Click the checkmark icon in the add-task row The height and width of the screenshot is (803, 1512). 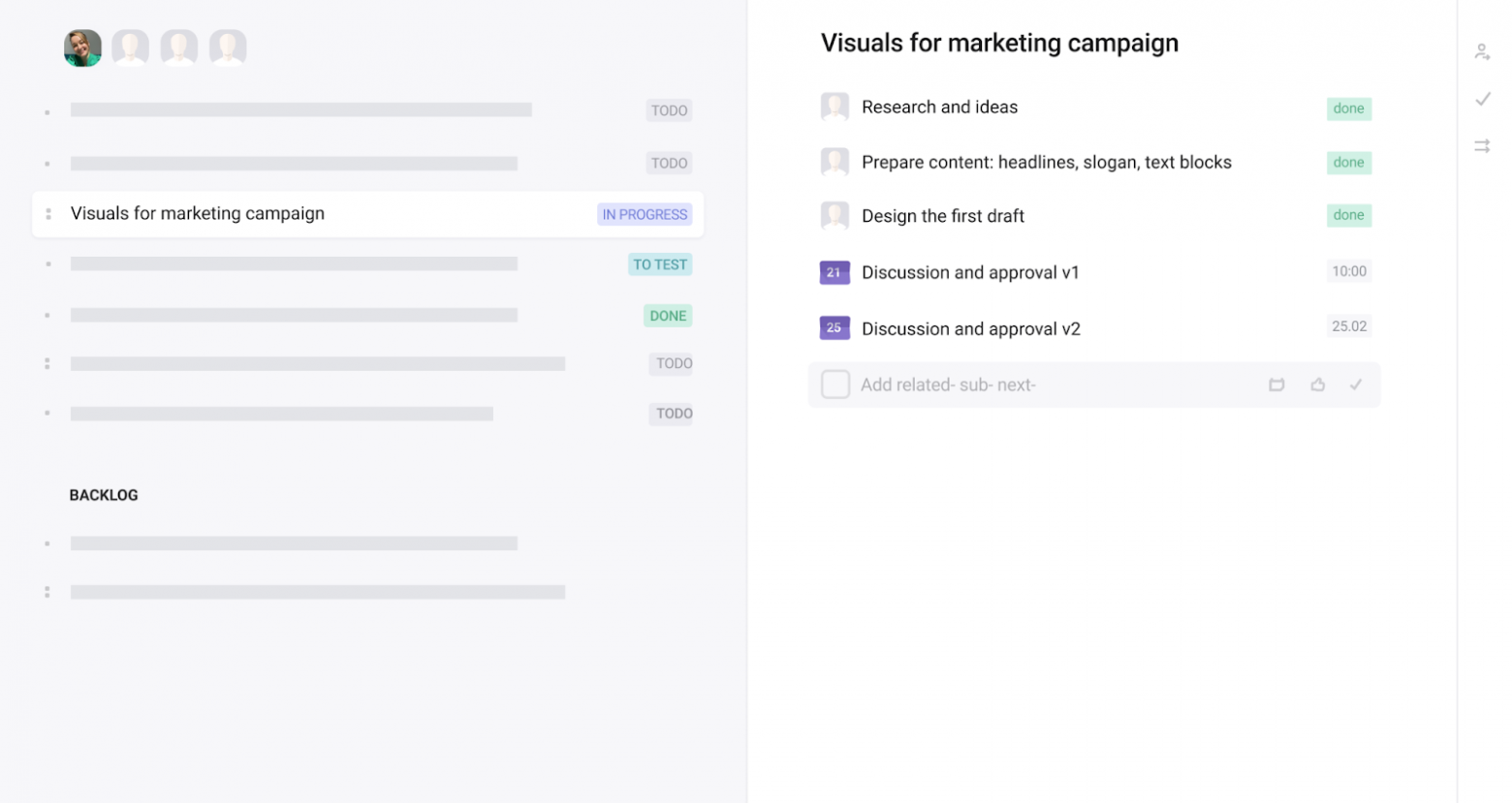[x=1356, y=386]
